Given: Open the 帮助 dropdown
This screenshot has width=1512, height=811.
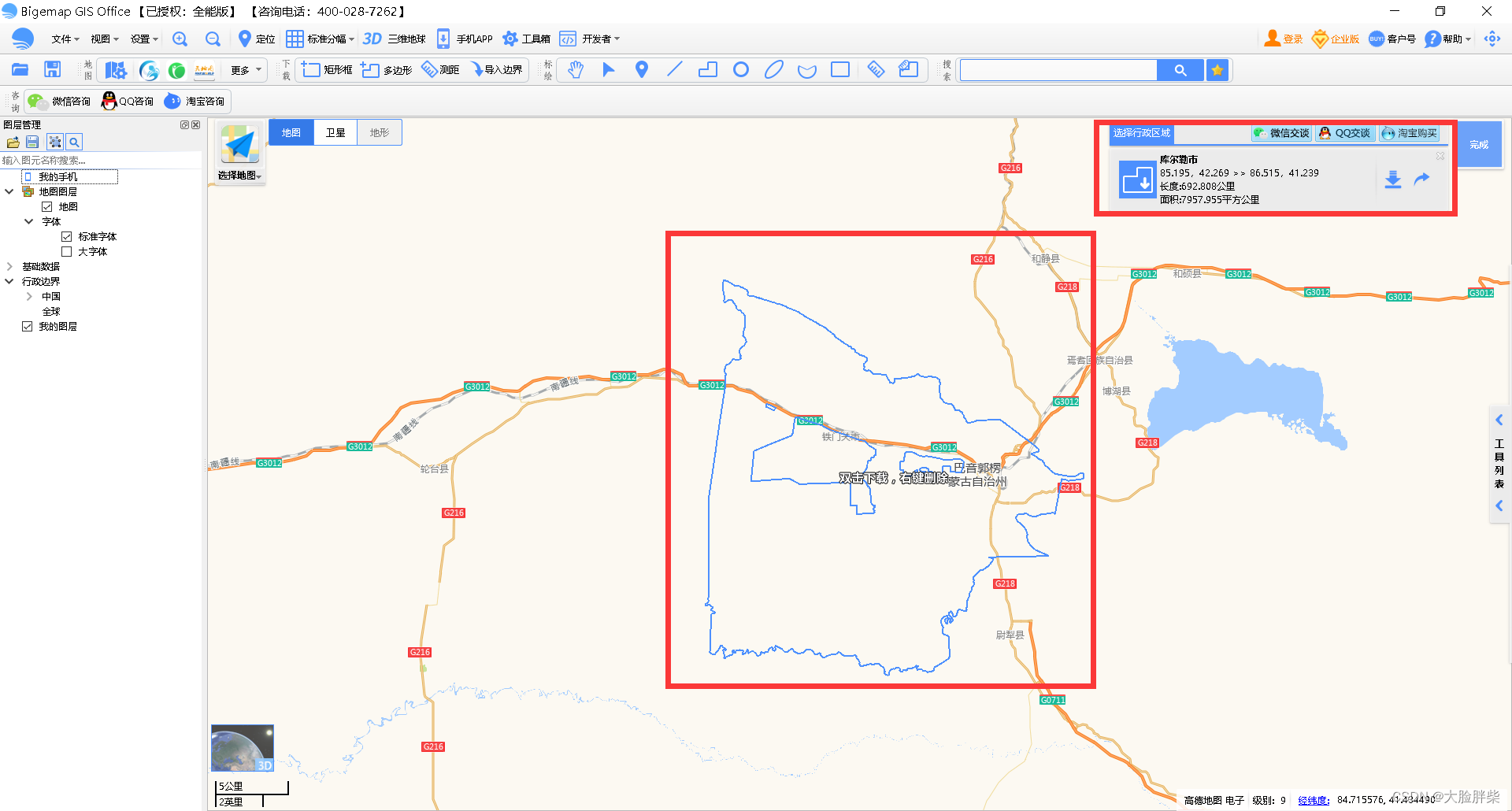Looking at the screenshot, I should (1448, 39).
